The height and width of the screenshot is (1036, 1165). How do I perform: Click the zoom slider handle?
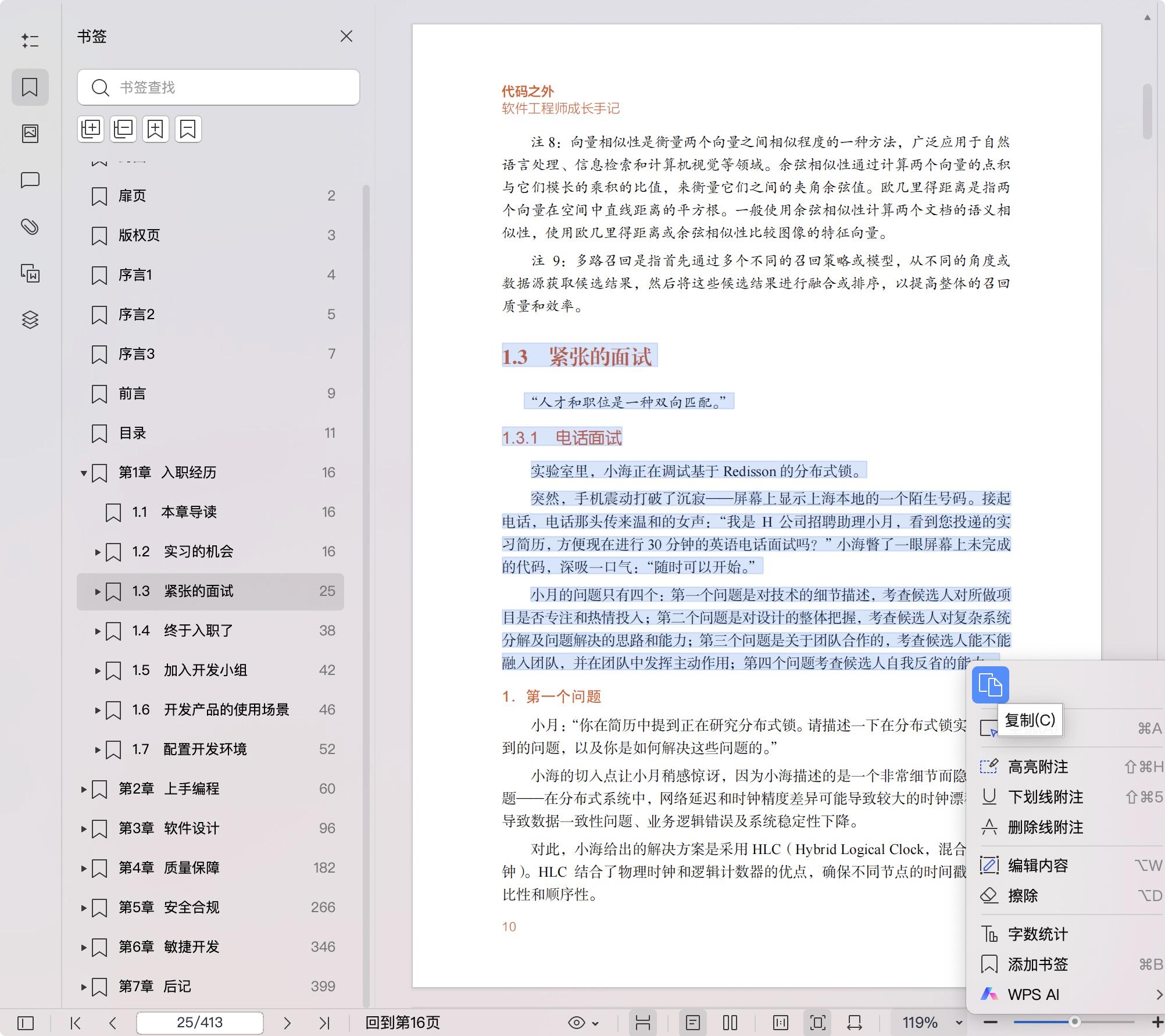tap(1074, 1021)
